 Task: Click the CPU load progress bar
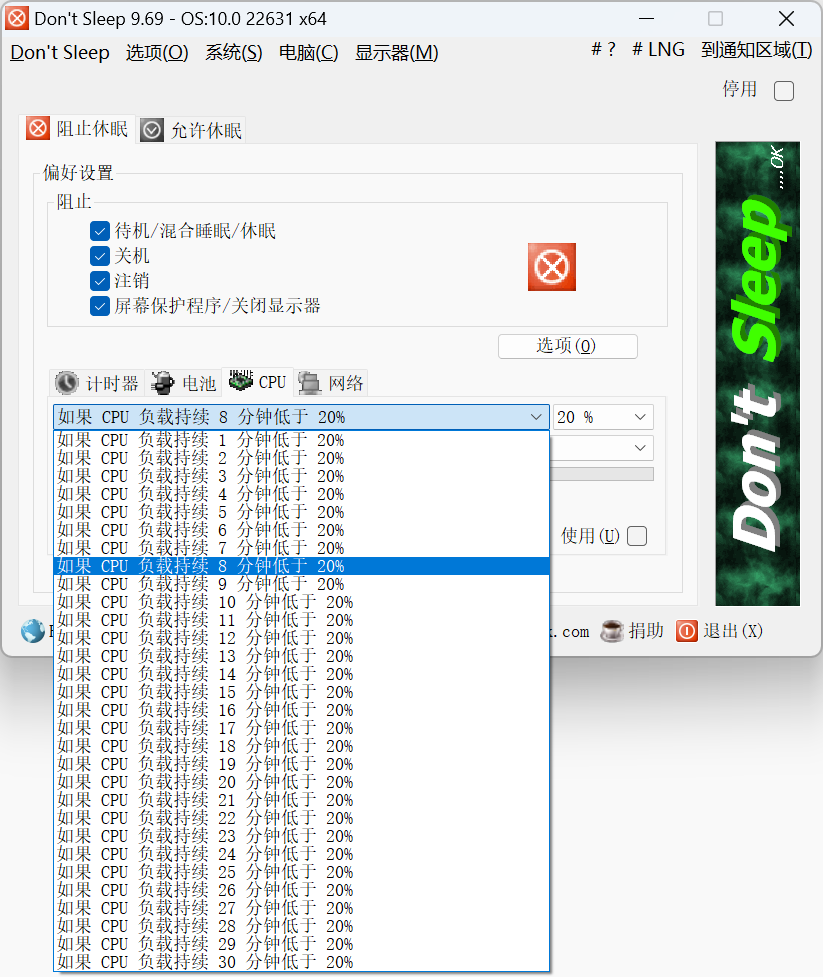click(602, 474)
